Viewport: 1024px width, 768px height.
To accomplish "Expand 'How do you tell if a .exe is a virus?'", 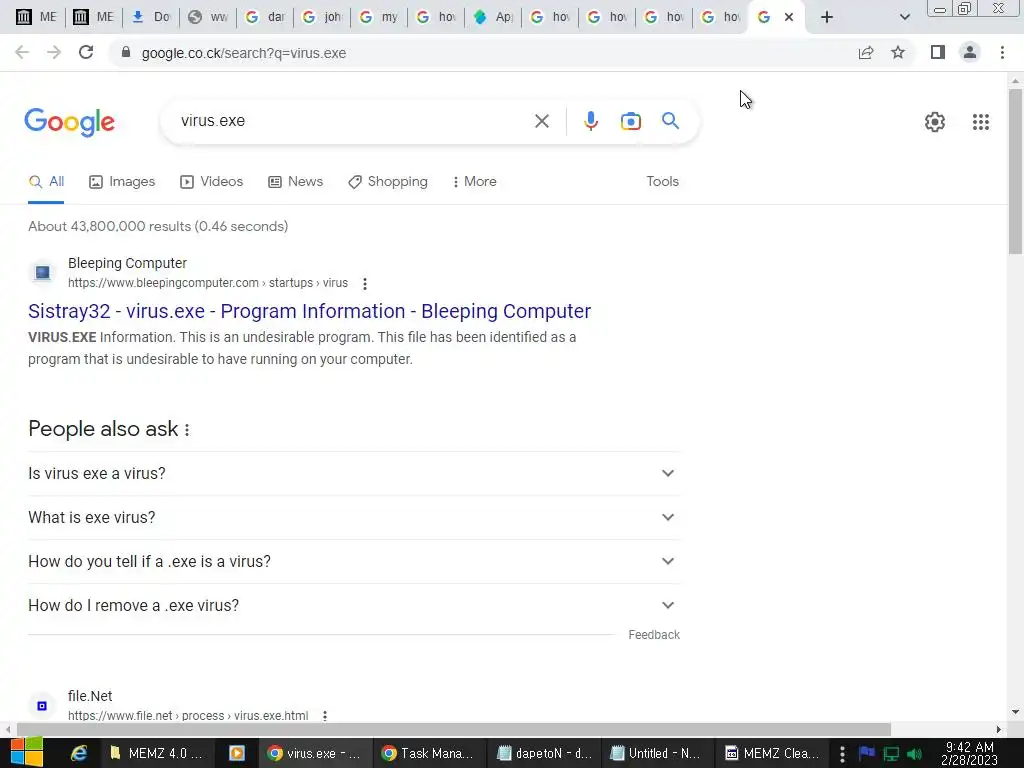I will [x=354, y=562].
